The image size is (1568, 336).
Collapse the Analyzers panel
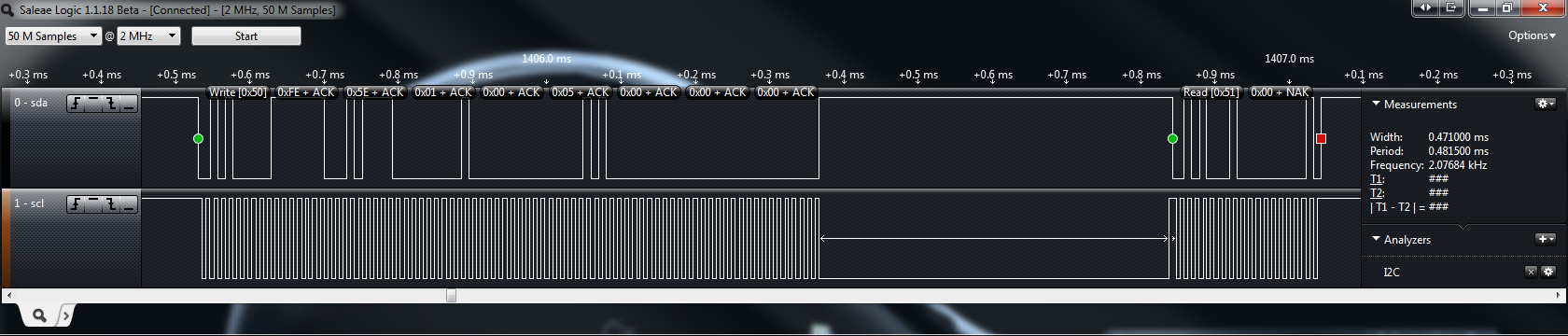pyautogui.click(x=1376, y=239)
